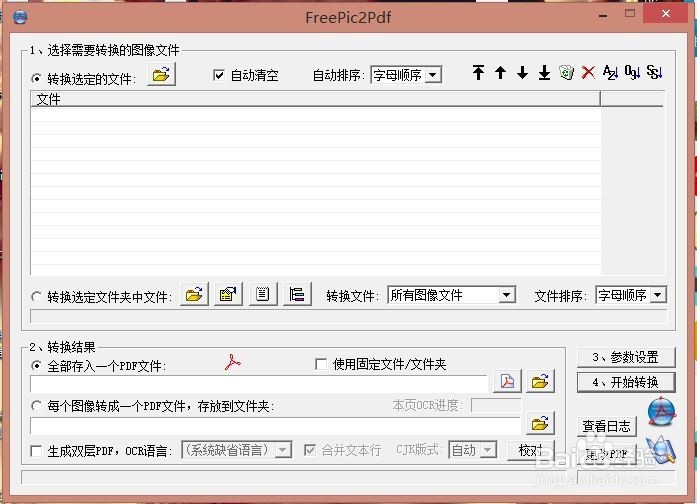Select 转换选定文件夹中文件 radio button
This screenshot has height=504, width=697.
point(36,296)
